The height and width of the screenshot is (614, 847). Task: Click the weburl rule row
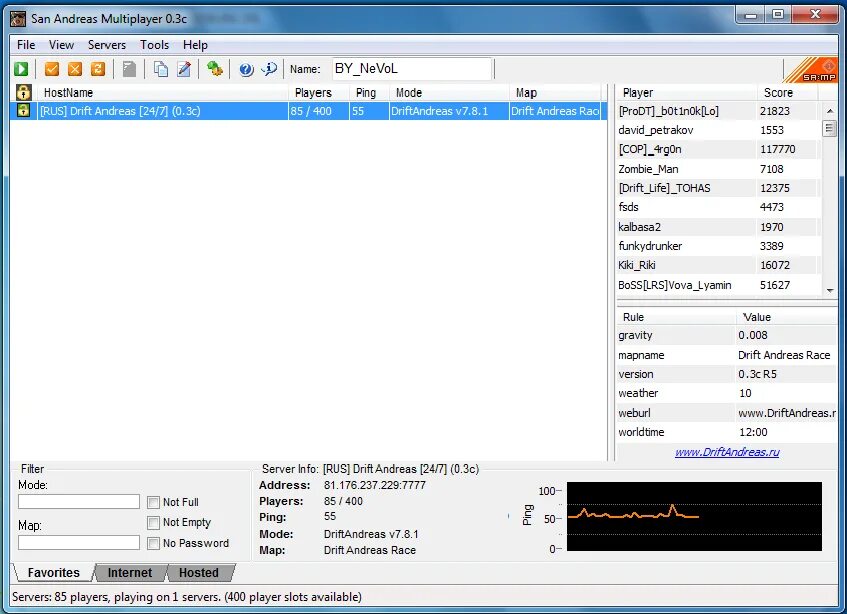pyautogui.click(x=727, y=413)
